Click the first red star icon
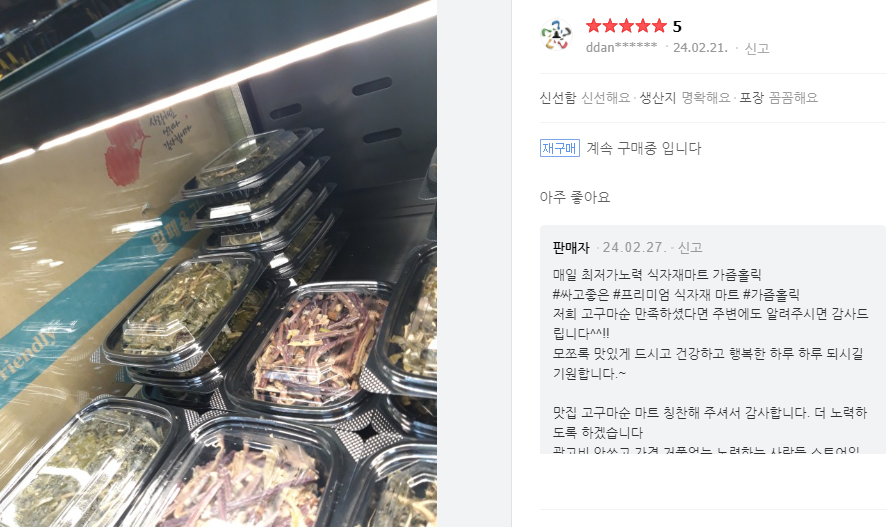 (593, 26)
